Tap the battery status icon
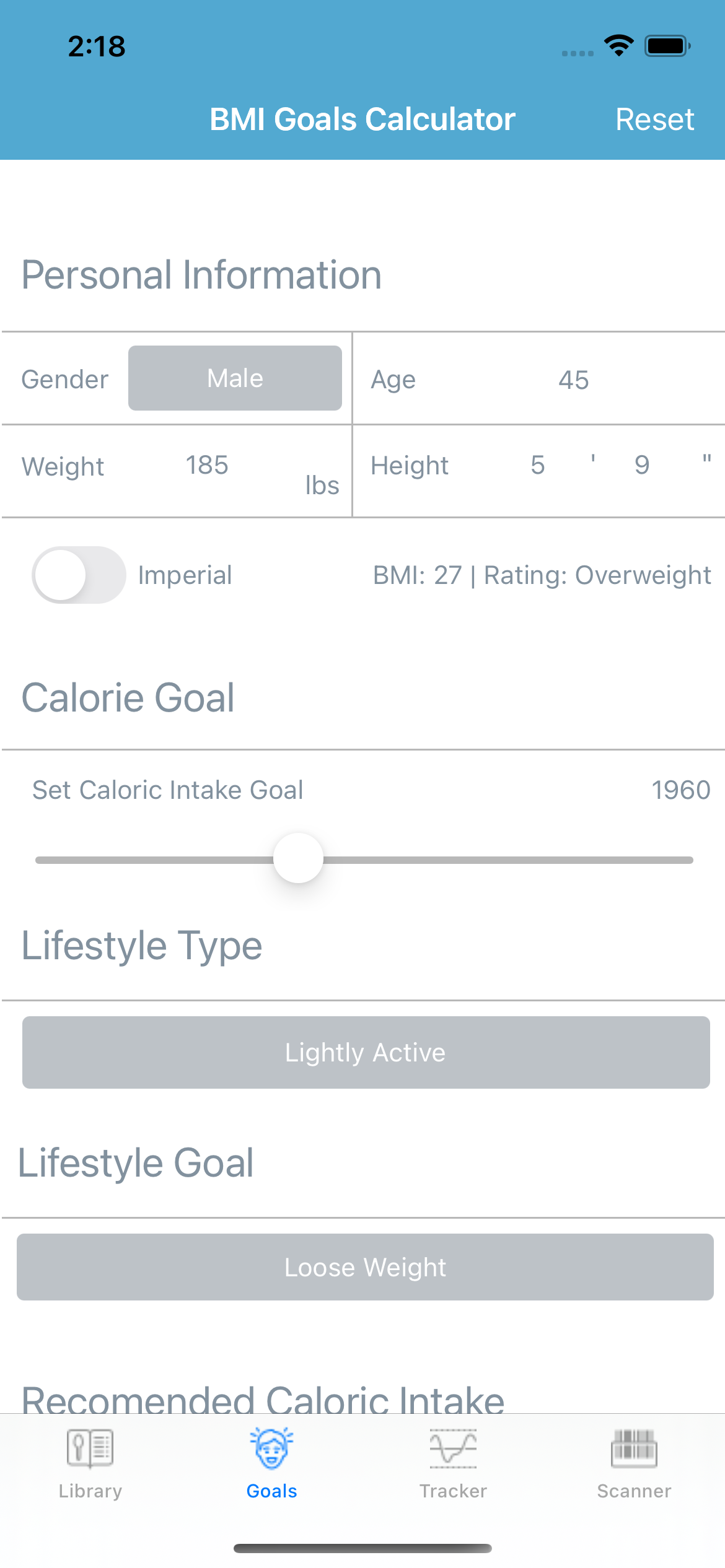Image resolution: width=725 pixels, height=1568 pixels. click(667, 46)
